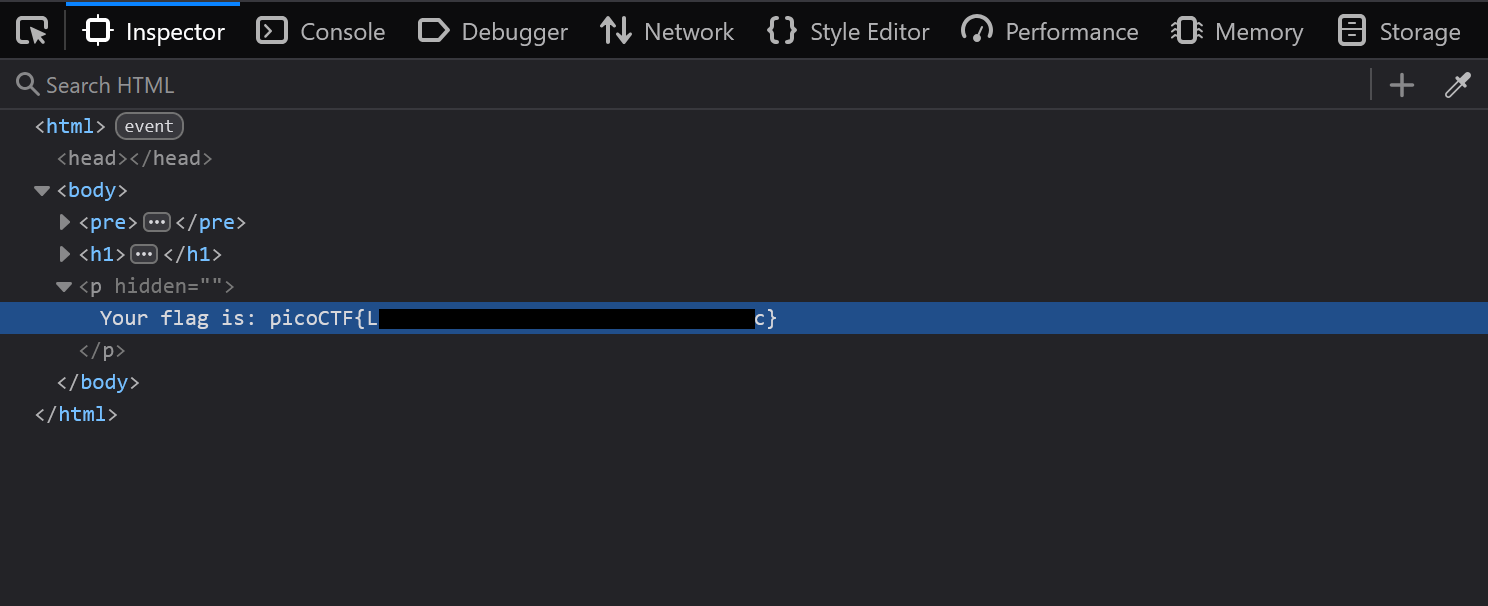Expand the h1 element node

[x=64, y=254]
